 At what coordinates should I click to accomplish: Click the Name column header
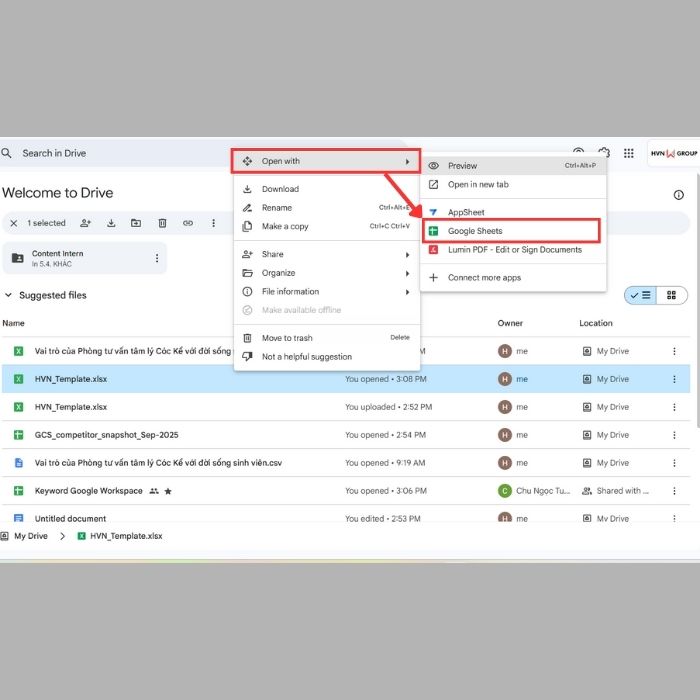(13, 323)
